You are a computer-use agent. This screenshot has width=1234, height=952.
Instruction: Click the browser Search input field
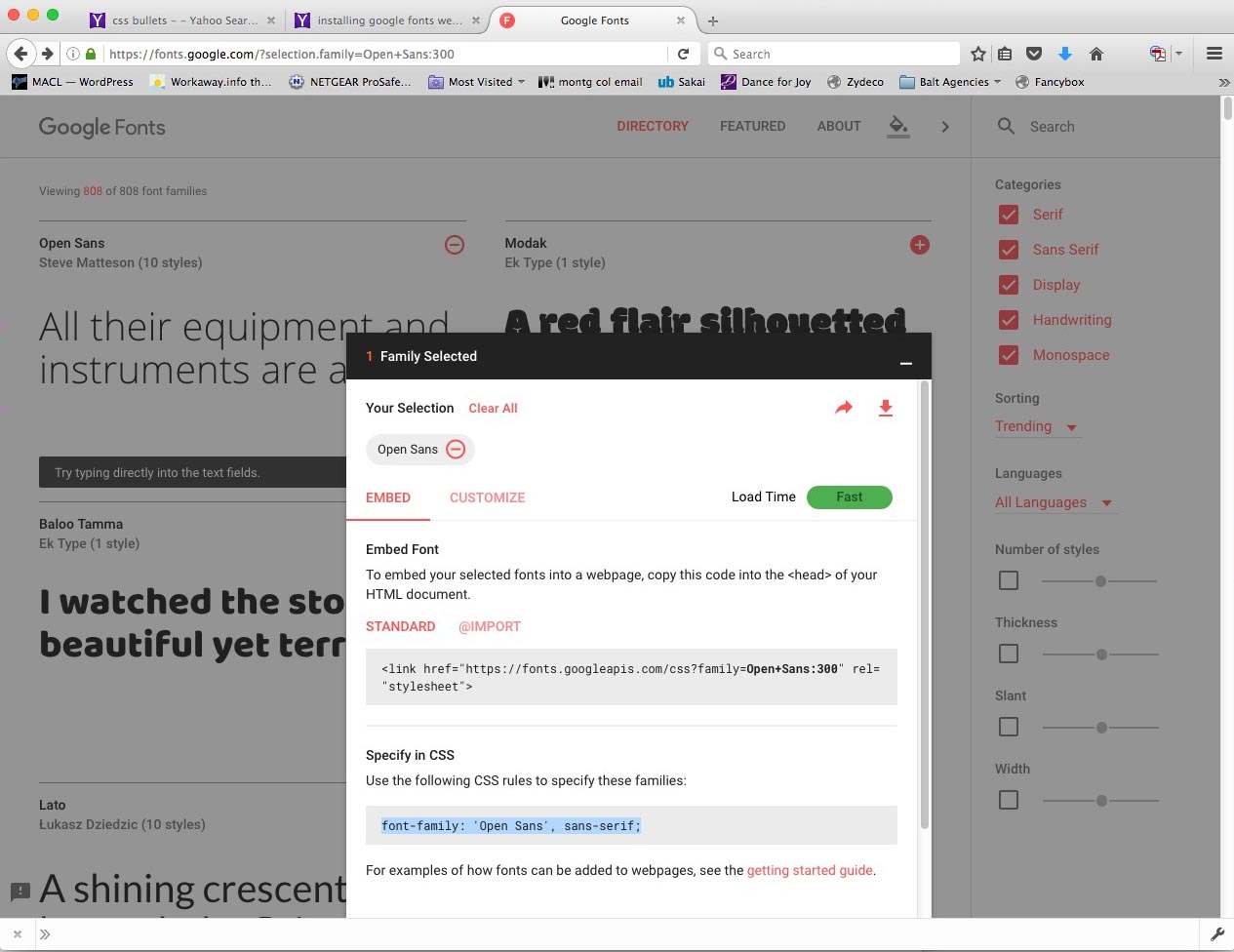click(x=834, y=54)
